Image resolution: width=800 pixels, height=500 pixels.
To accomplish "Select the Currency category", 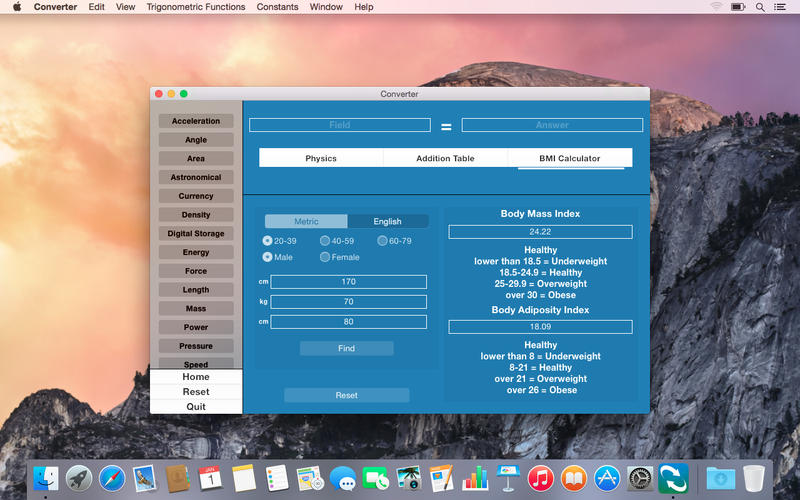I will tap(196, 196).
